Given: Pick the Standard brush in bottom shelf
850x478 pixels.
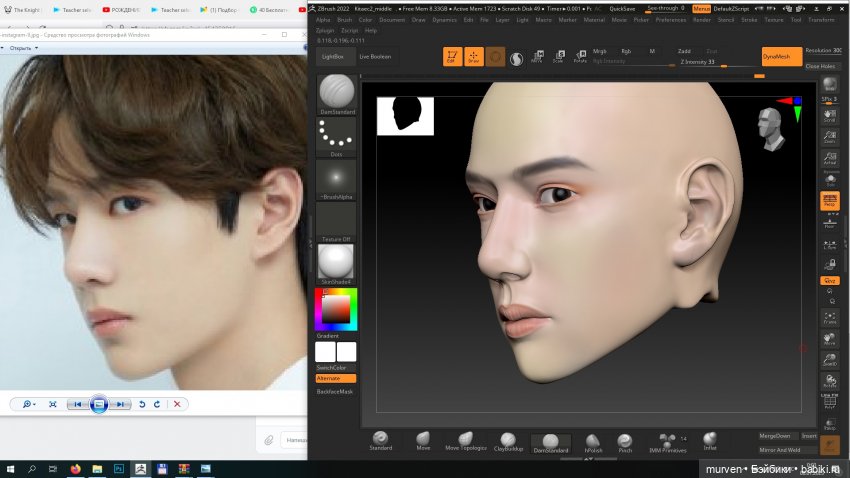Looking at the screenshot, I should pos(381,441).
